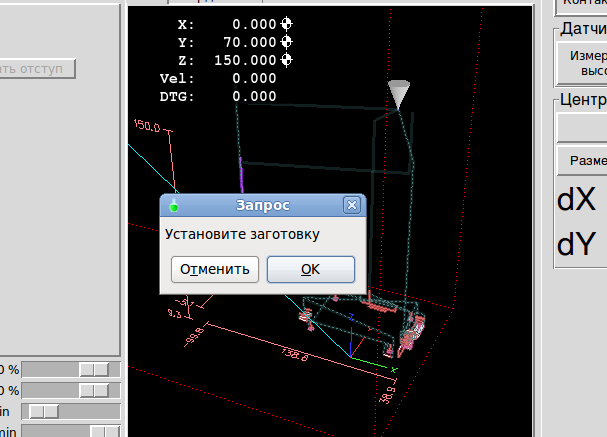Click the homed symbol next to Z 150.000

286,60
